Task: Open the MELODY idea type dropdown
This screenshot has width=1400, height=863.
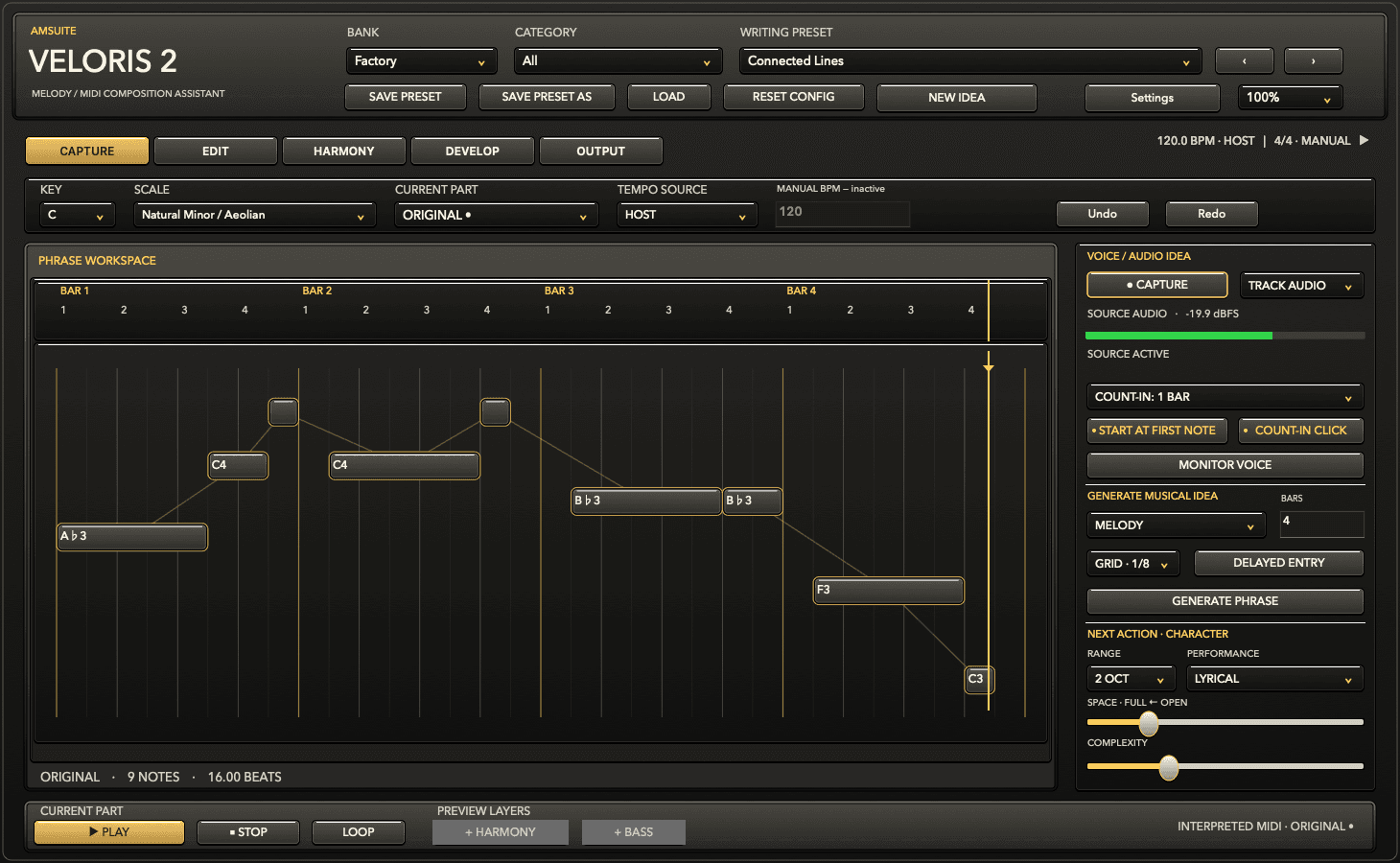Action: (1176, 525)
